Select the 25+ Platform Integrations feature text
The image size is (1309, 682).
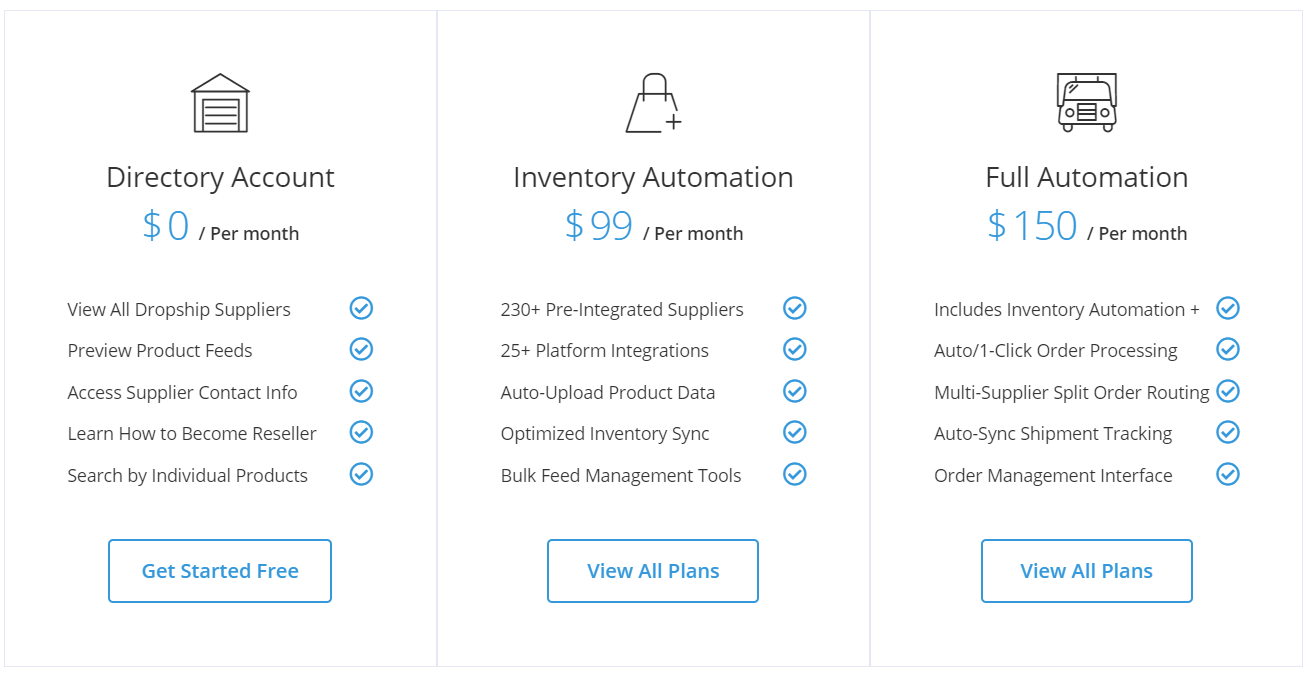pyautogui.click(x=604, y=350)
